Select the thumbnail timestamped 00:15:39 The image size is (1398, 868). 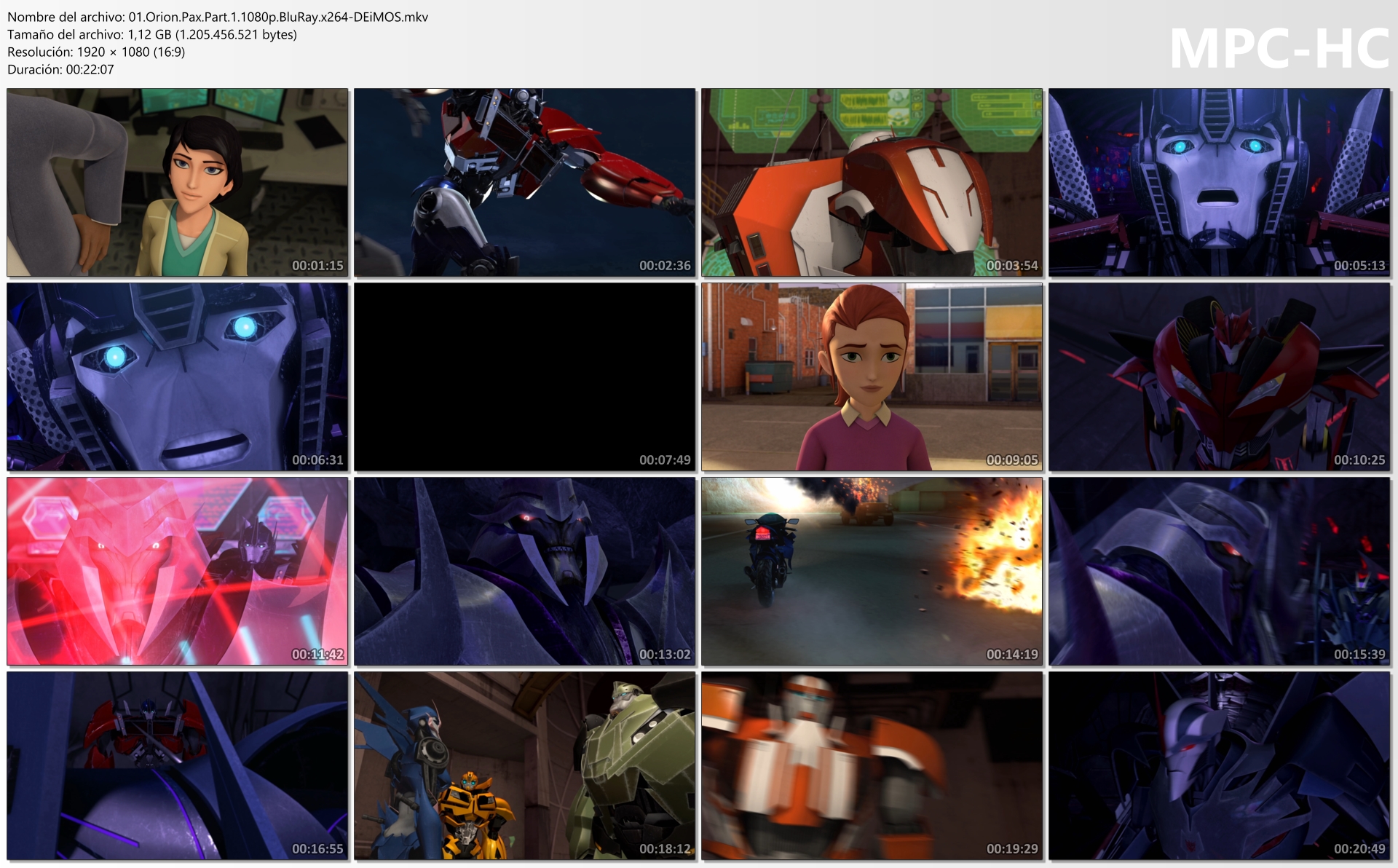tap(1220, 572)
